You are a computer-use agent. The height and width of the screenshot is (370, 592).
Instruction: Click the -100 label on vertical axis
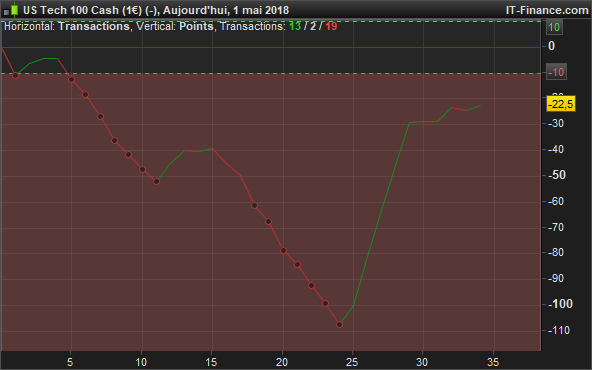(560, 304)
